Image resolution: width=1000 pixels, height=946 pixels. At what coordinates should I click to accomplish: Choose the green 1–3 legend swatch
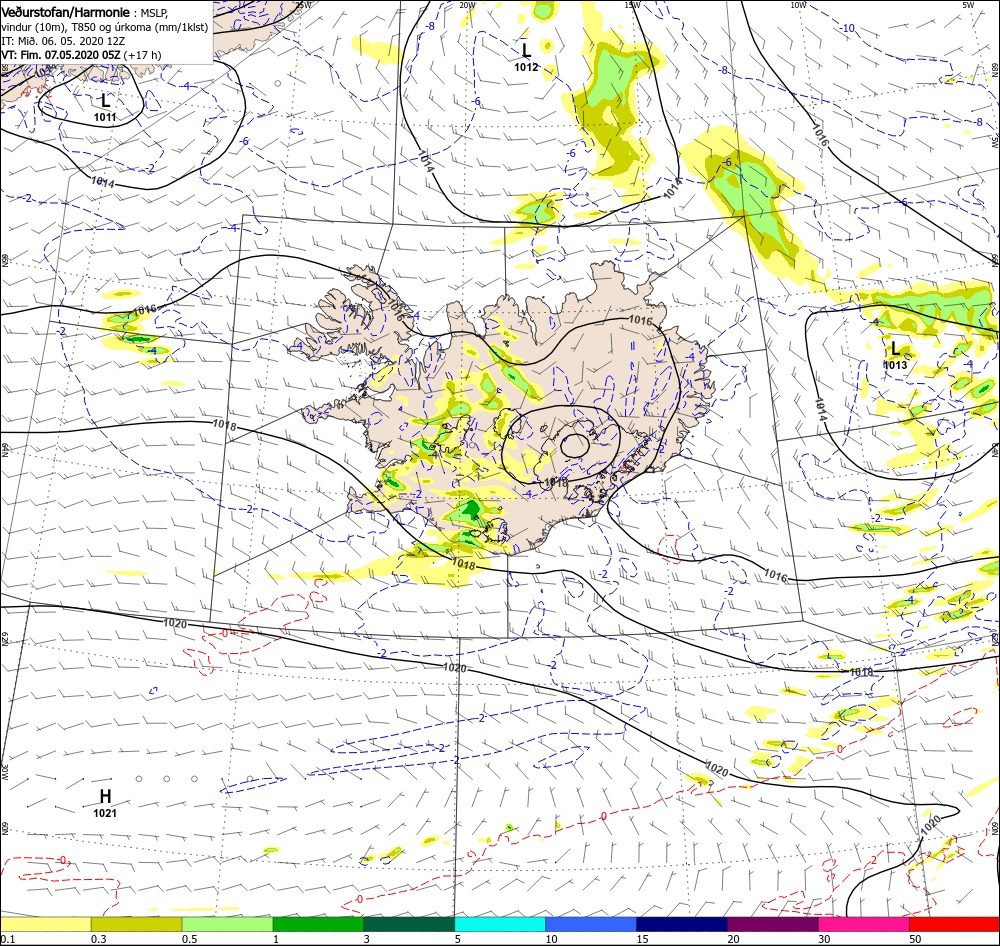318,924
